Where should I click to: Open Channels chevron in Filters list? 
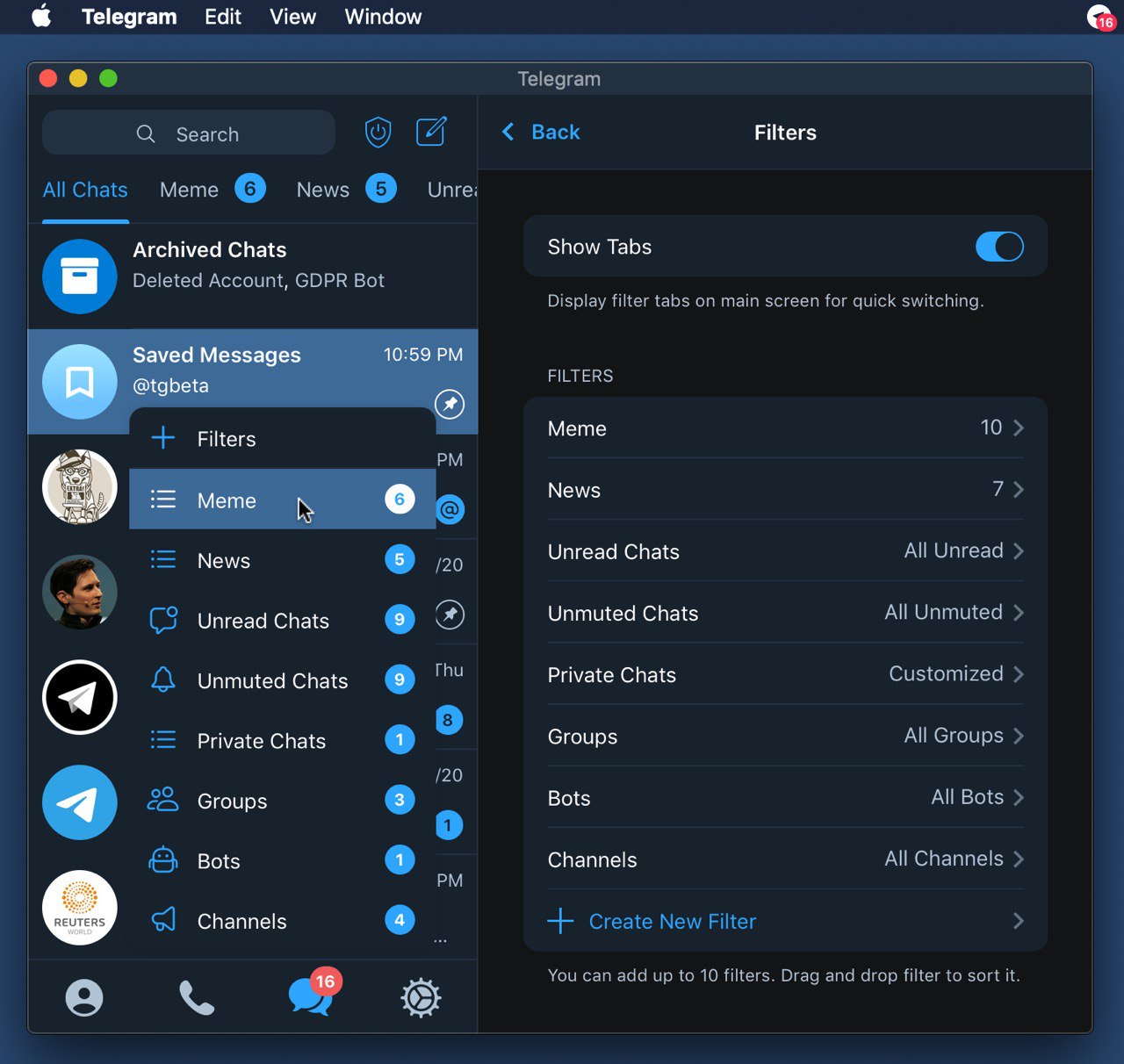coord(1019,859)
